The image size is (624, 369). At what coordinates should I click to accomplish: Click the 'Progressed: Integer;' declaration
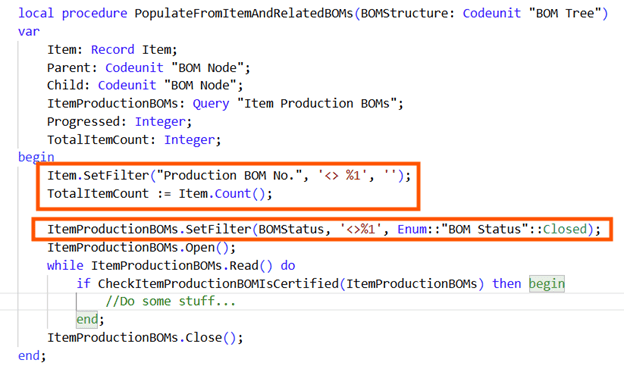(119, 121)
